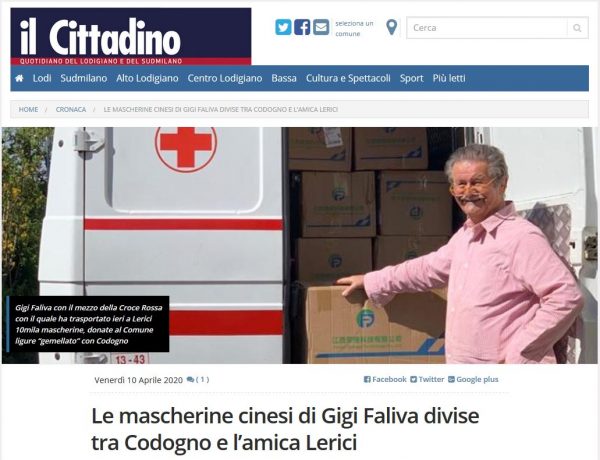600x460 pixels.
Task: Click the HOME breadcrumb link
Action: (28, 109)
